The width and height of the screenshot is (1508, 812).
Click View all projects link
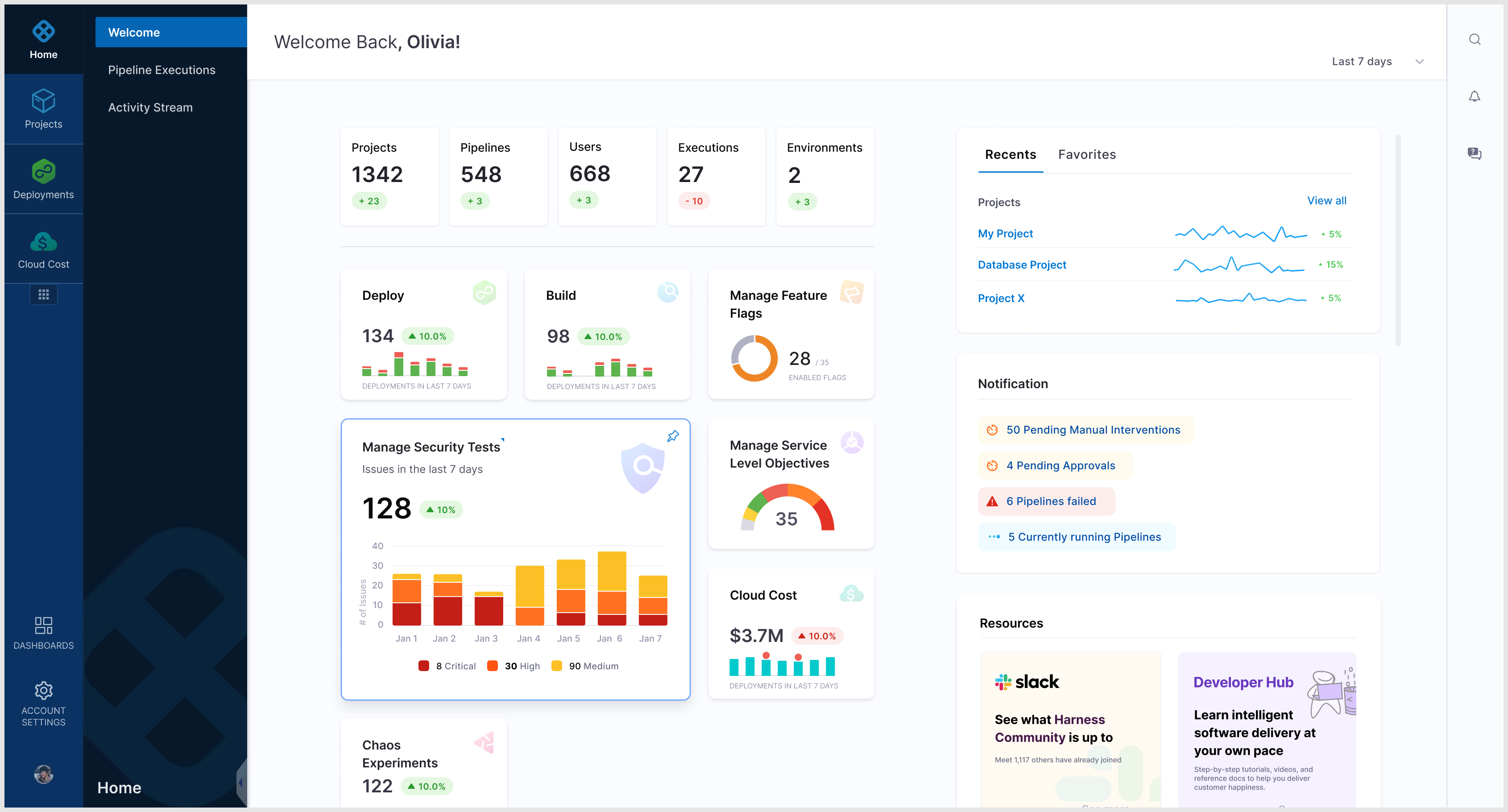(1326, 201)
